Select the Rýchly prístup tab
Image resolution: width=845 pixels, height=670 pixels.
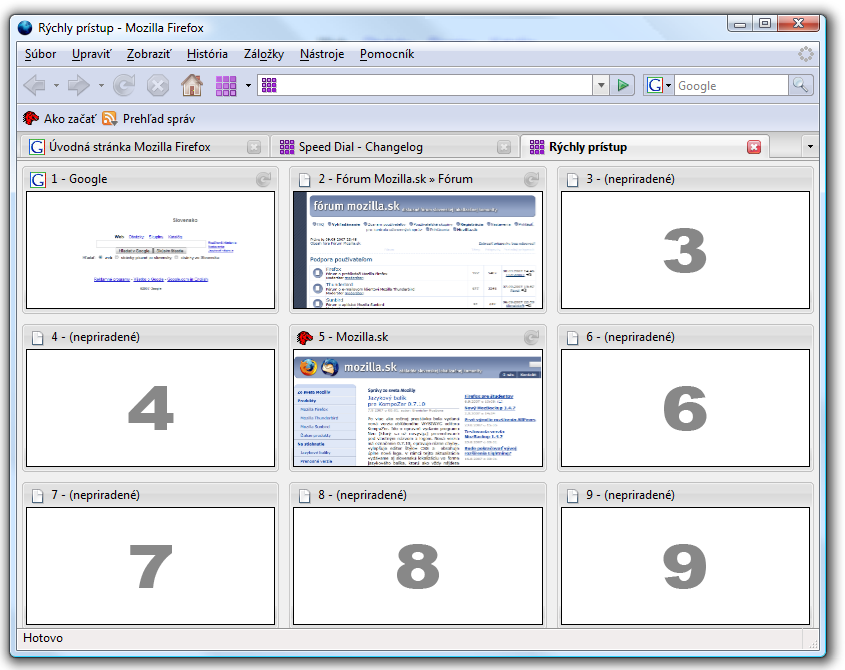[645, 147]
